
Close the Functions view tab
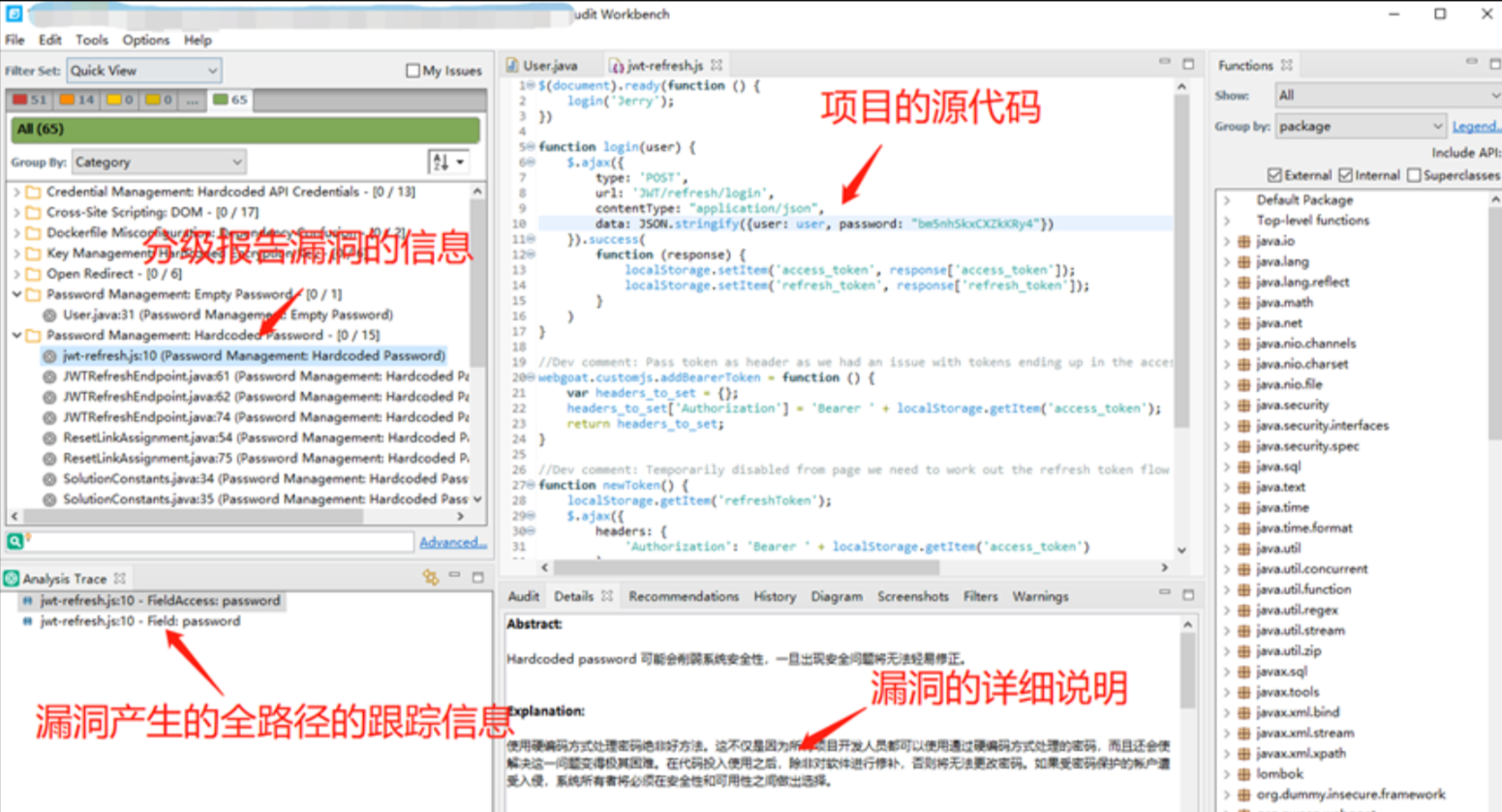pyautogui.click(x=1287, y=65)
